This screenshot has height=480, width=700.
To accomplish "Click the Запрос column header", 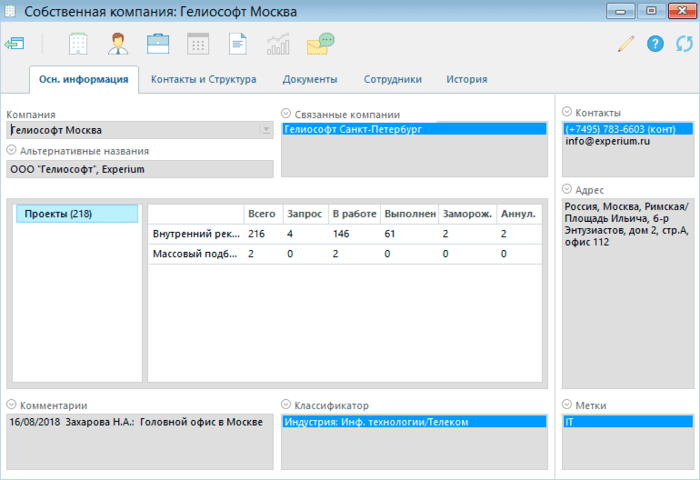I will (306, 214).
